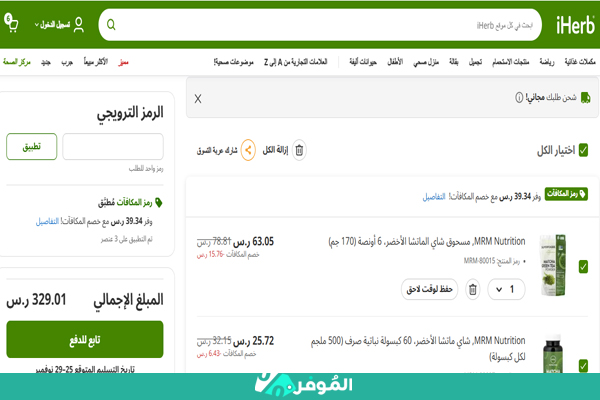Open the الأكثر مبيعاً best sellers link

(96, 62)
